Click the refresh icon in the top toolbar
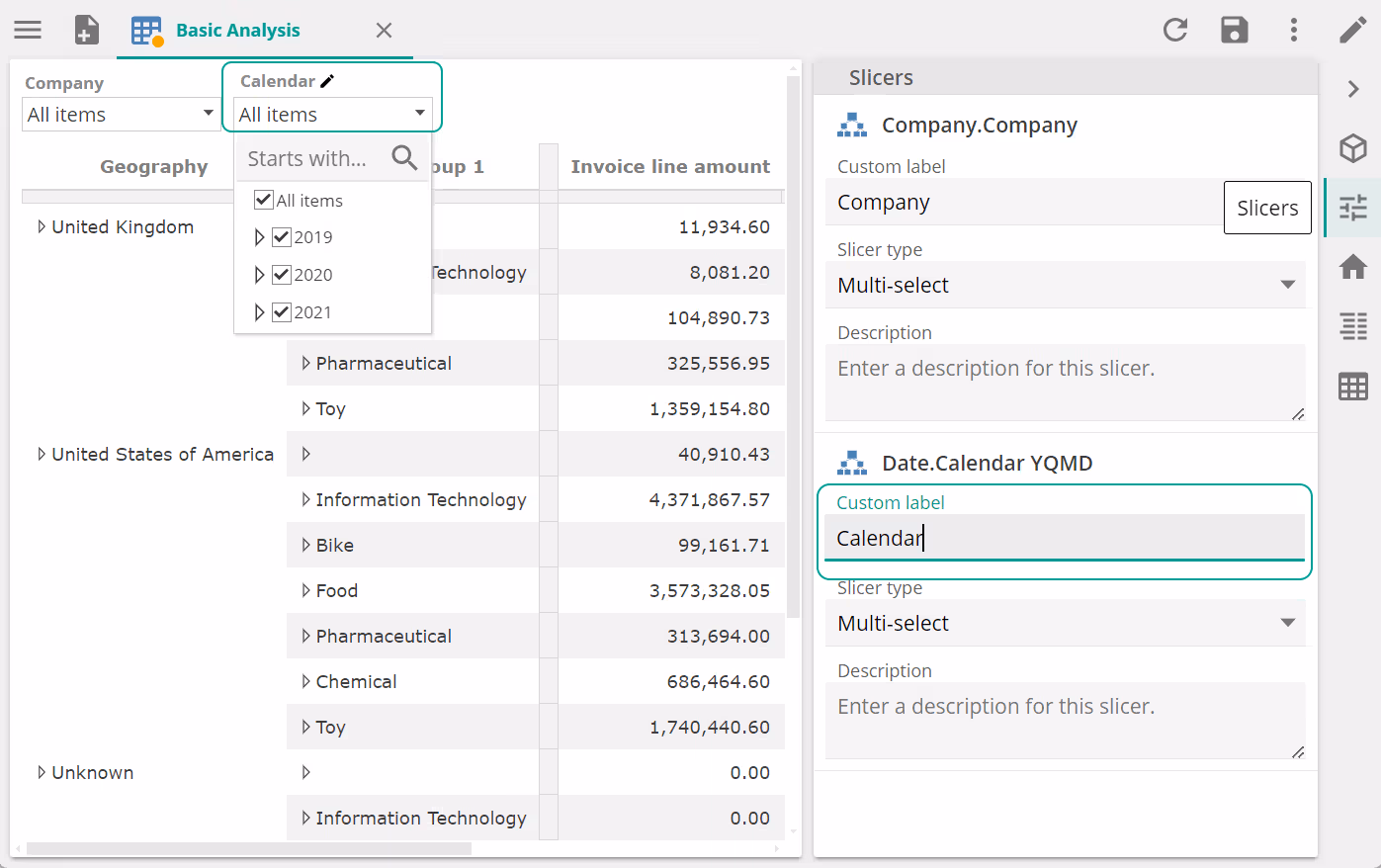This screenshot has width=1381, height=868. (x=1174, y=30)
